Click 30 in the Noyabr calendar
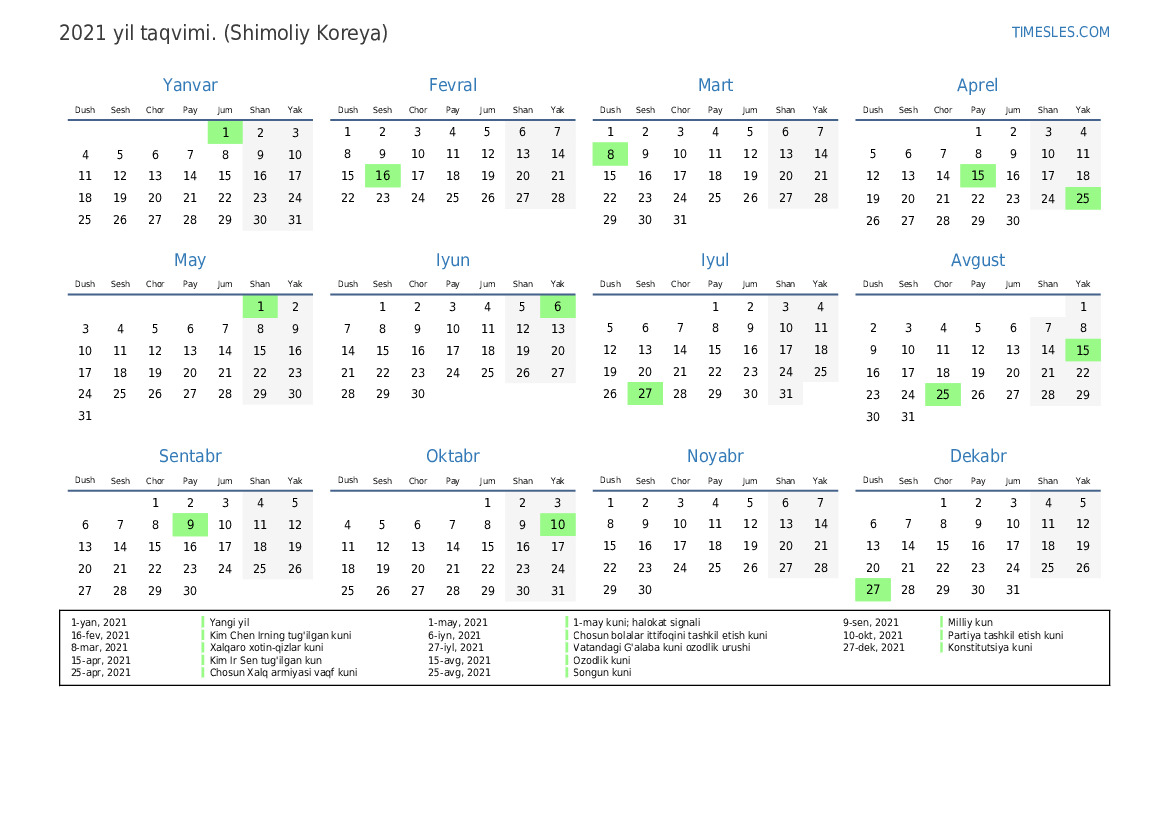Screen dimensions: 1169x827 pyautogui.click(x=645, y=590)
